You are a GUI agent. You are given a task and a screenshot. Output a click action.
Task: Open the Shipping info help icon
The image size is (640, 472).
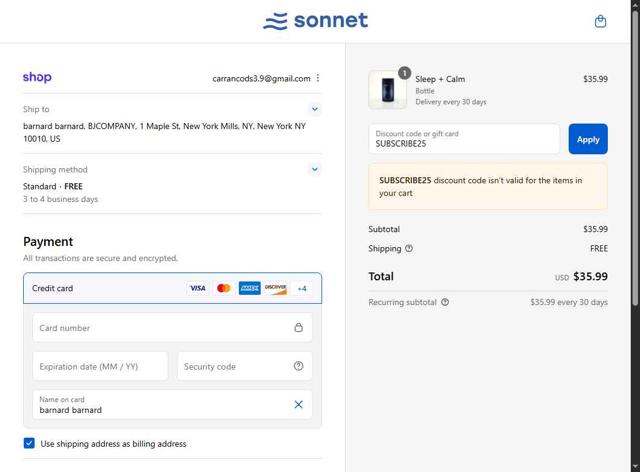pos(409,248)
